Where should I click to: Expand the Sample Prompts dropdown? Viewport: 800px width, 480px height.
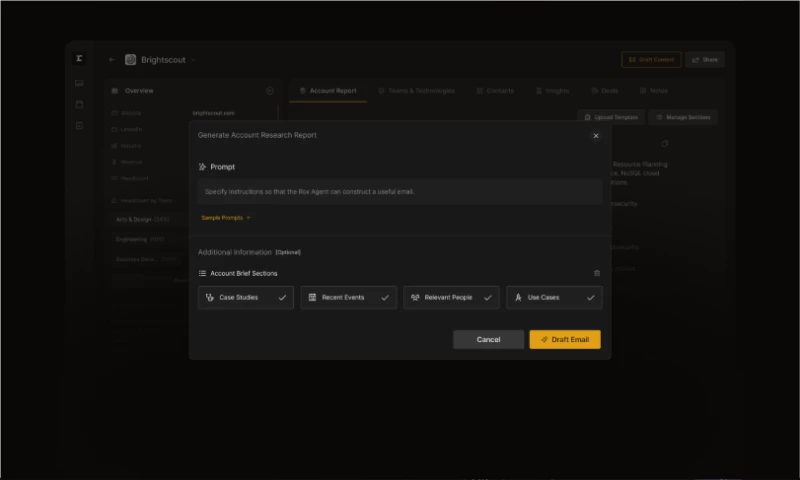226,217
